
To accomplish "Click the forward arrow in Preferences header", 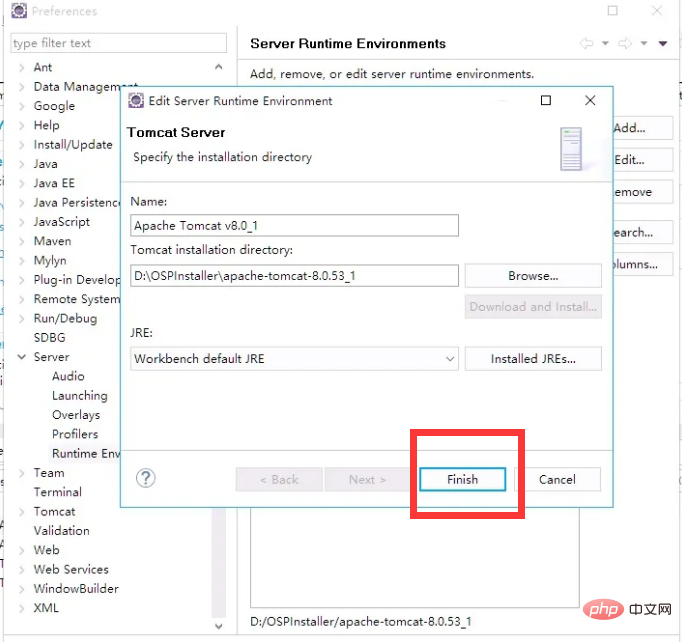I will pyautogui.click(x=623, y=44).
